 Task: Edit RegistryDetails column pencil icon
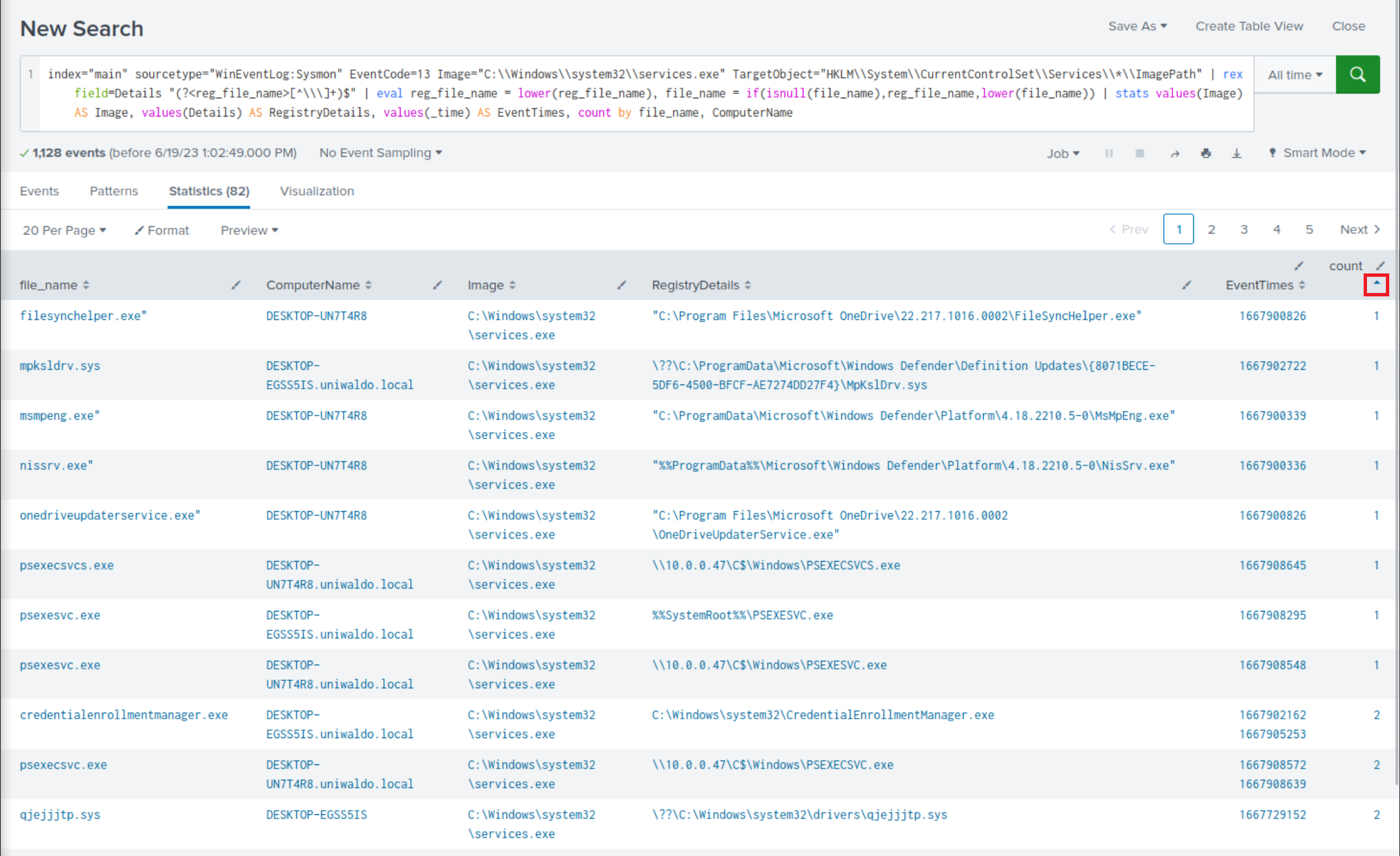(x=1186, y=285)
